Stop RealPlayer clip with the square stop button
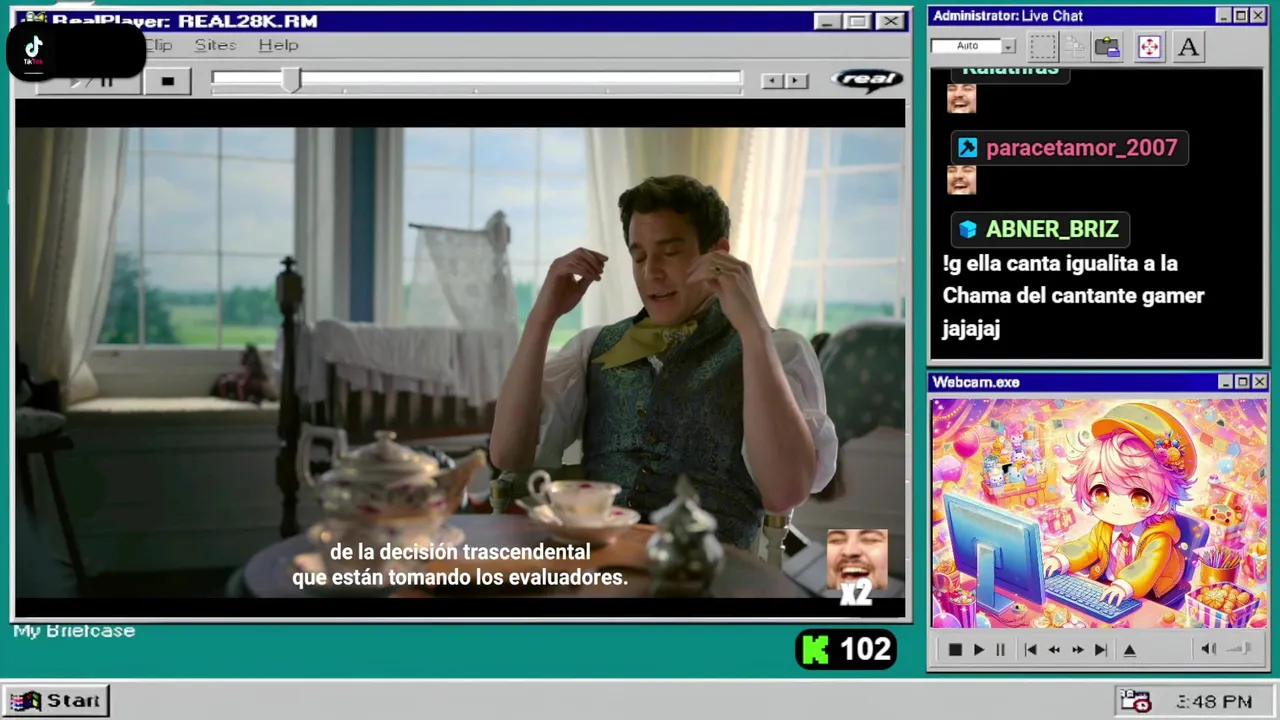The width and height of the screenshot is (1280, 720). 167,81
